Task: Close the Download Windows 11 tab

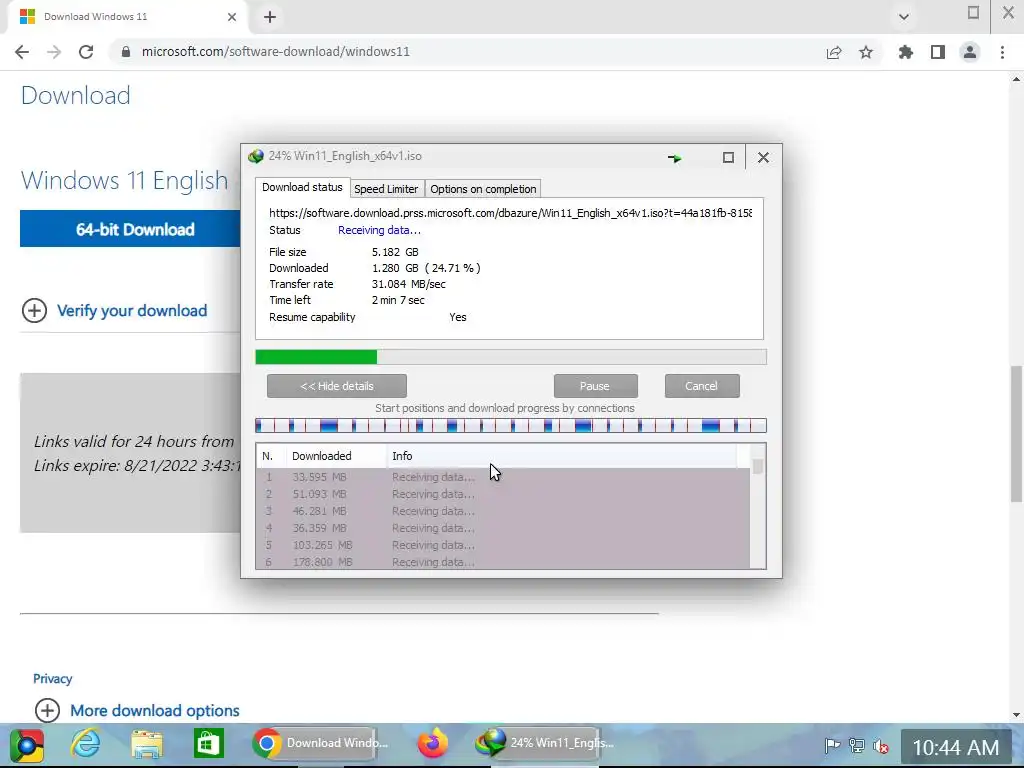Action: click(232, 17)
